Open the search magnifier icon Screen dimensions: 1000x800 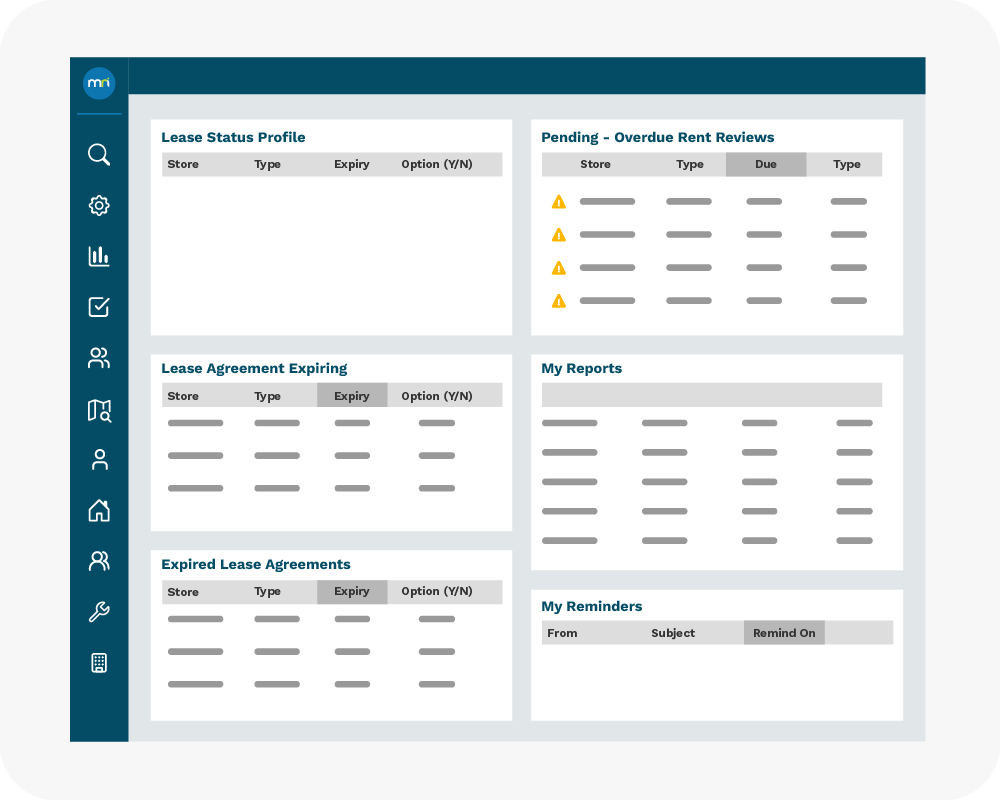point(99,155)
